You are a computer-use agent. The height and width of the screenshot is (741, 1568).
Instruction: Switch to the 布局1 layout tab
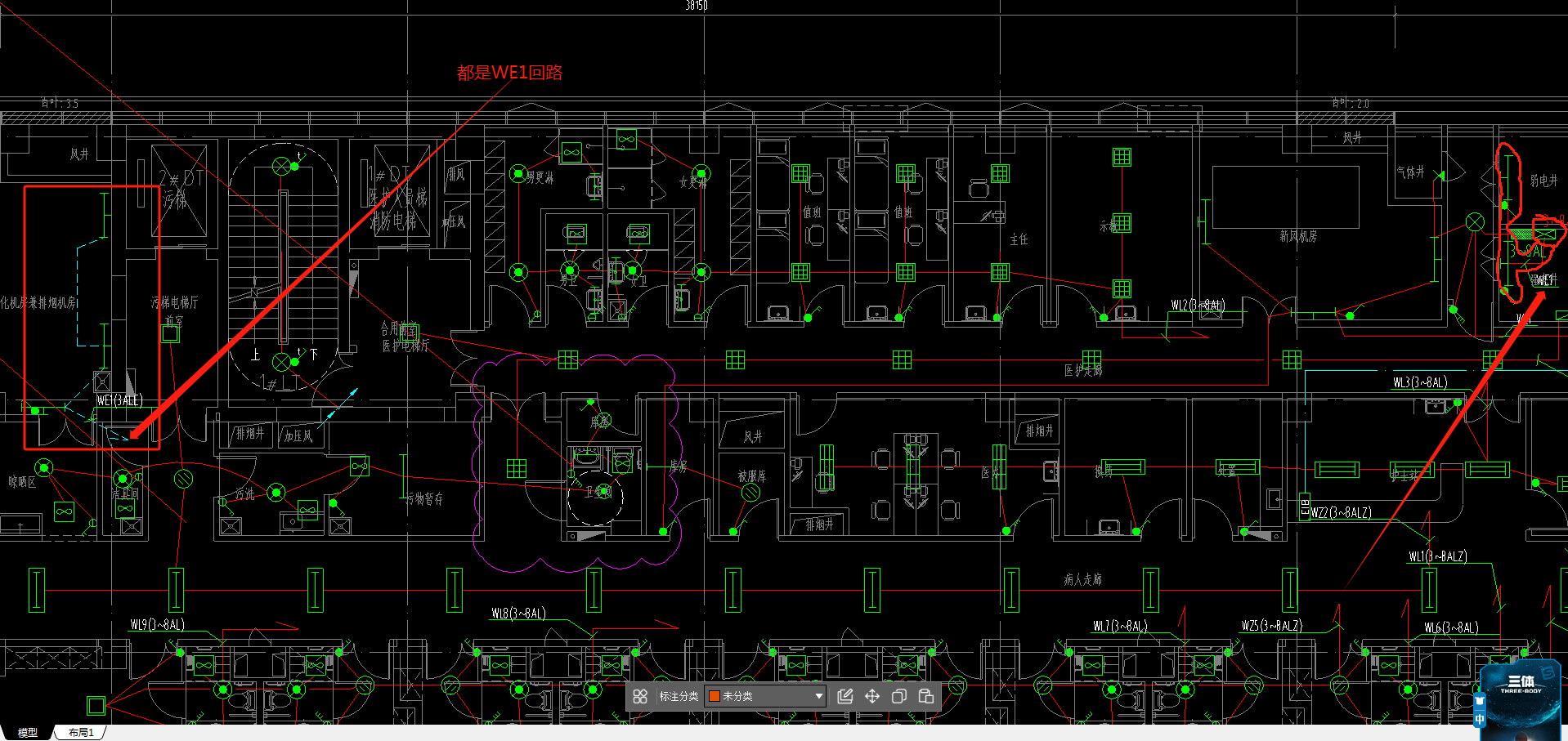click(x=81, y=733)
